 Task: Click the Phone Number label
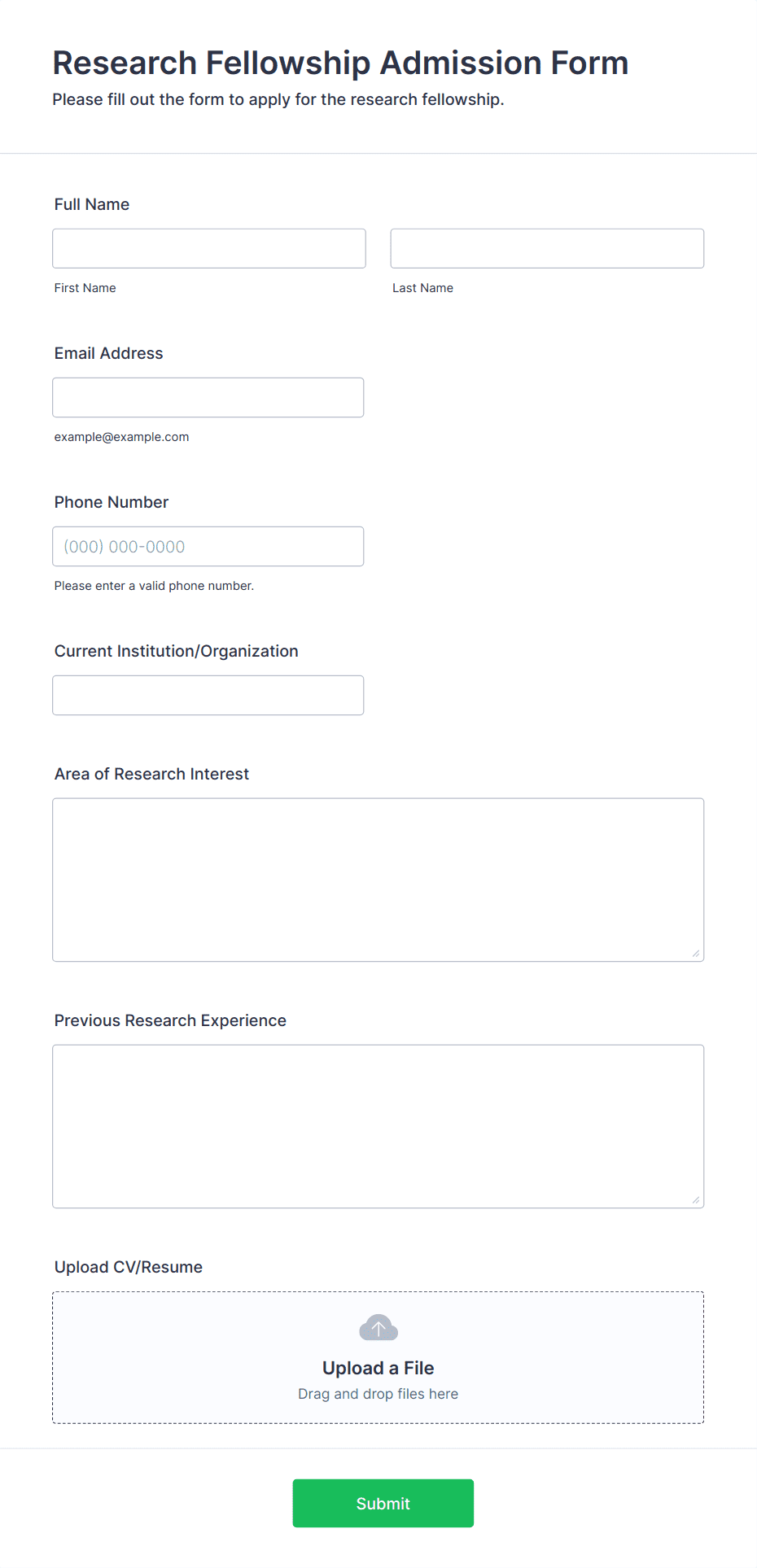coord(112,502)
